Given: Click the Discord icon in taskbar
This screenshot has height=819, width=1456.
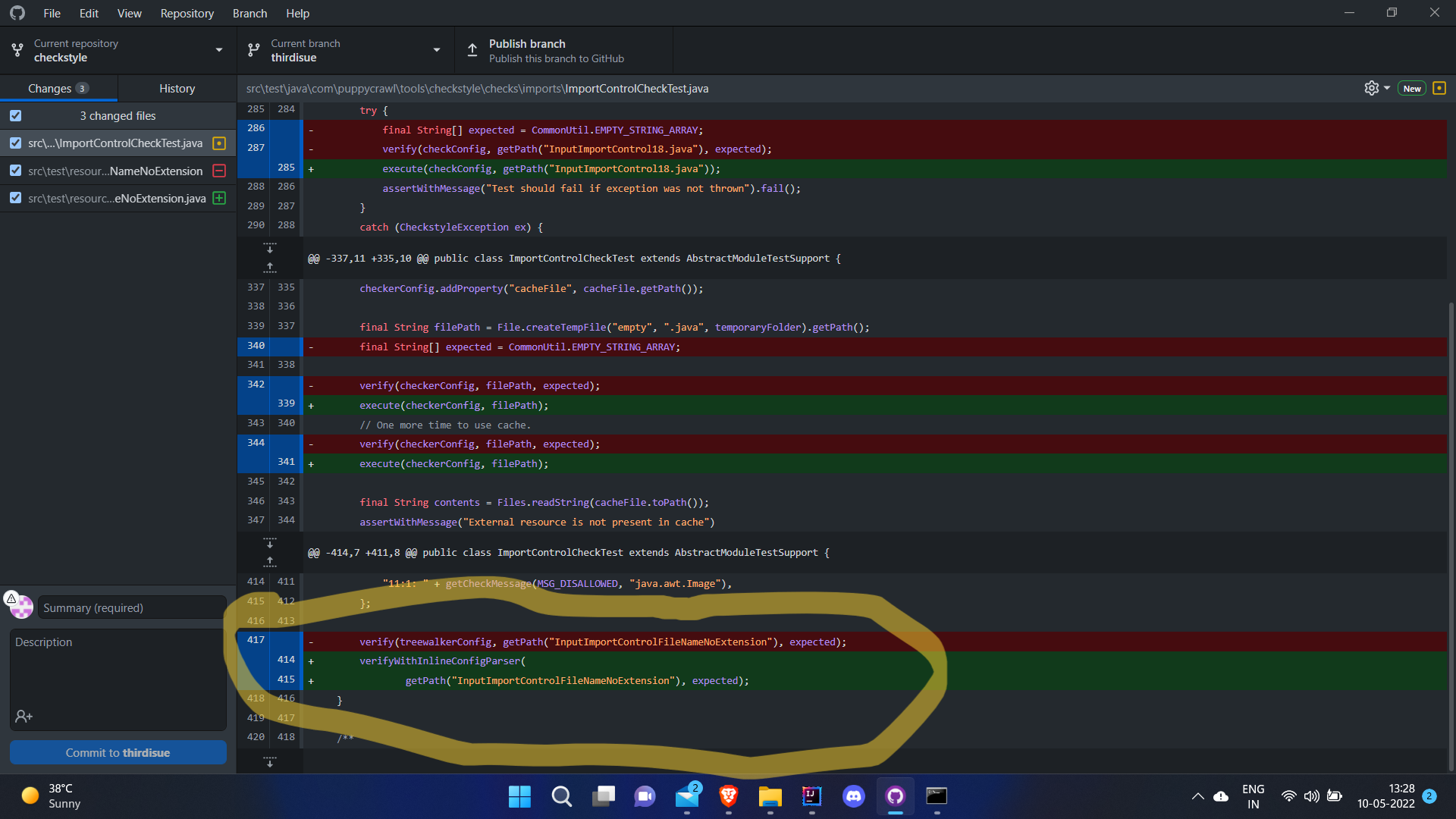Looking at the screenshot, I should tap(853, 796).
